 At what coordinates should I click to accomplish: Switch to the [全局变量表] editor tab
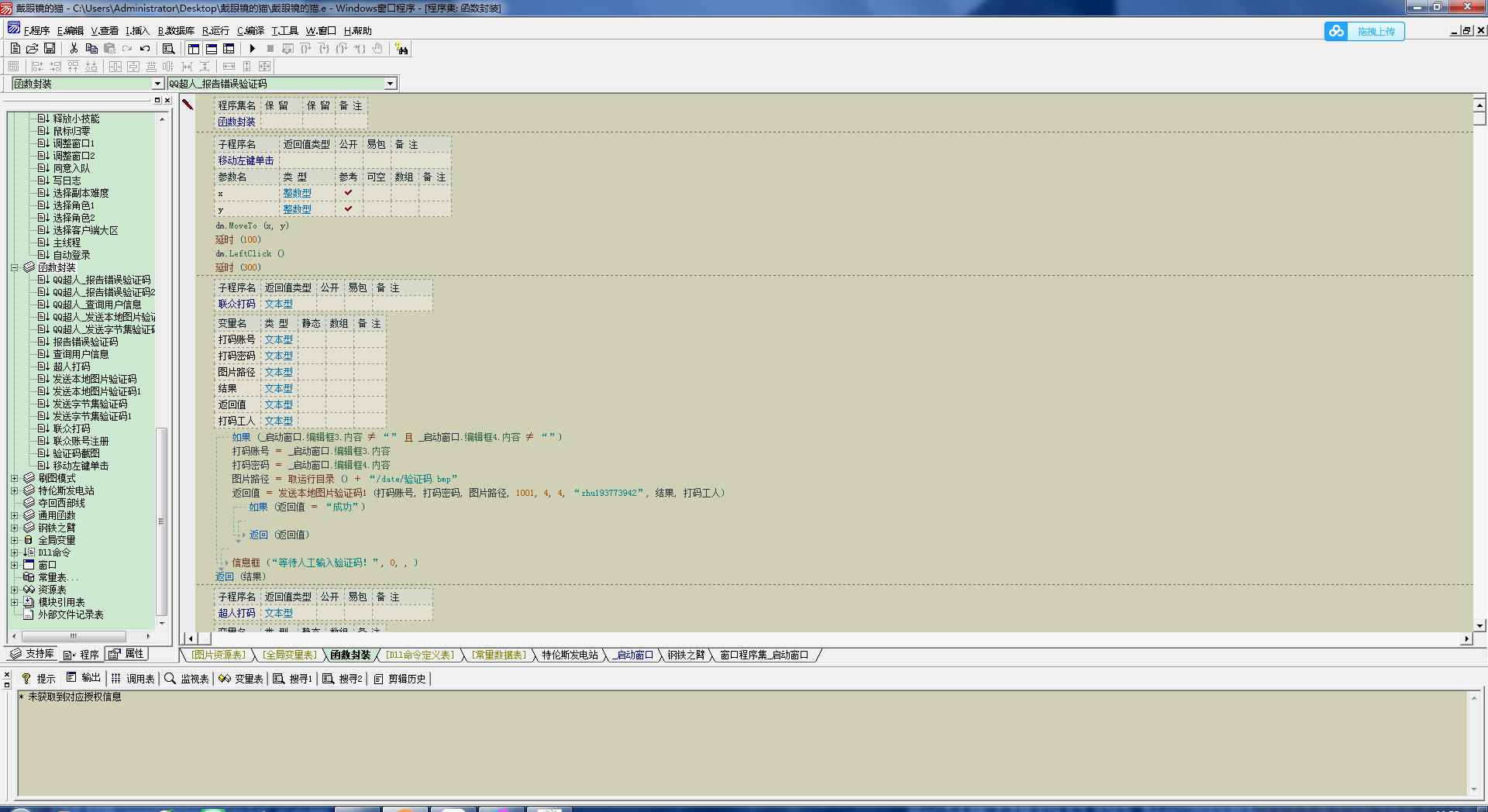click(290, 655)
